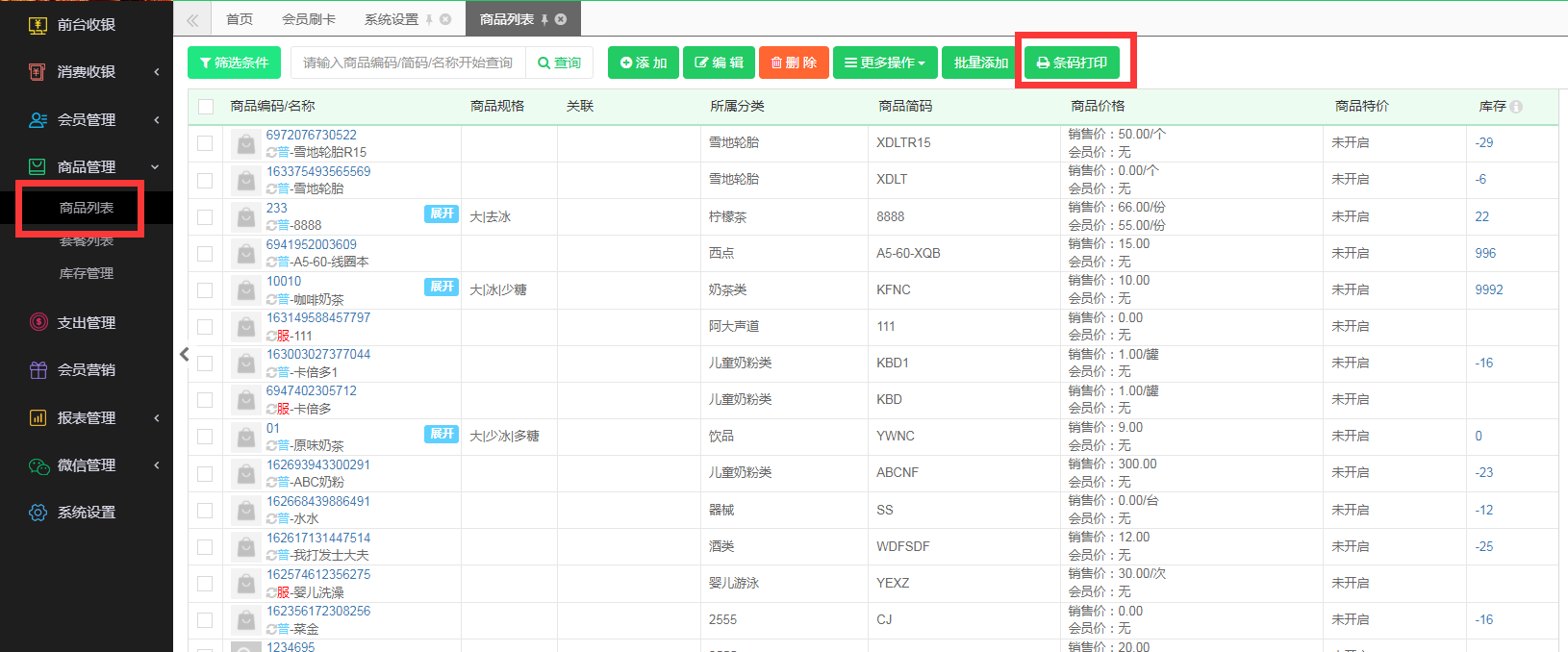
Task: Click the help icon beside 库存 header
Action: point(1516,107)
